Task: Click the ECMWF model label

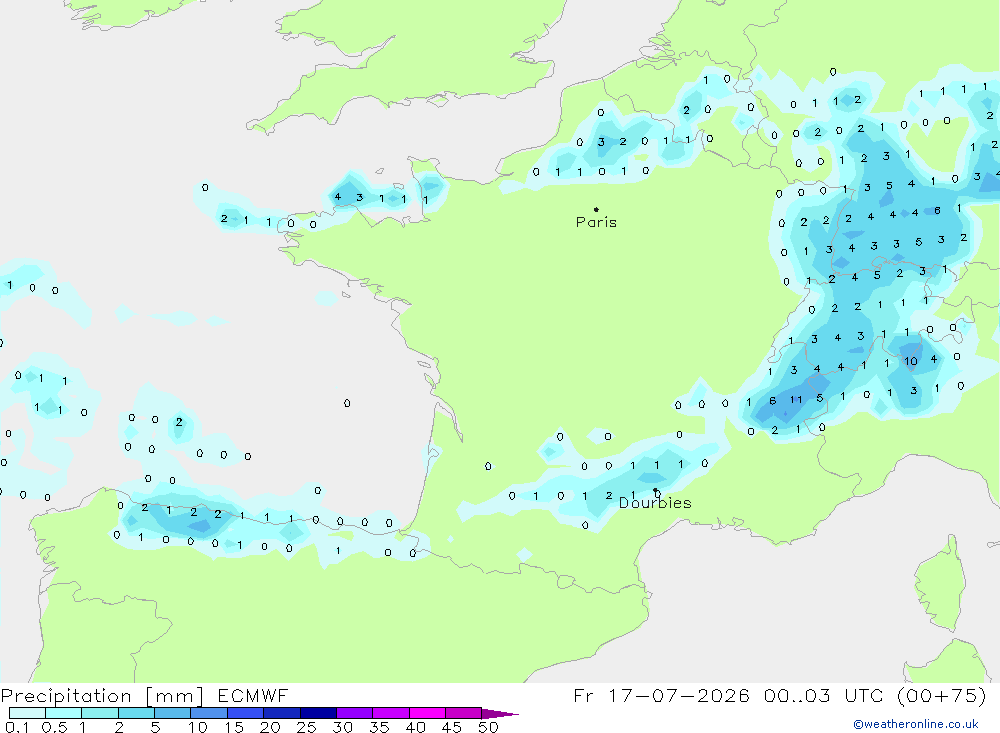Action: (x=253, y=696)
